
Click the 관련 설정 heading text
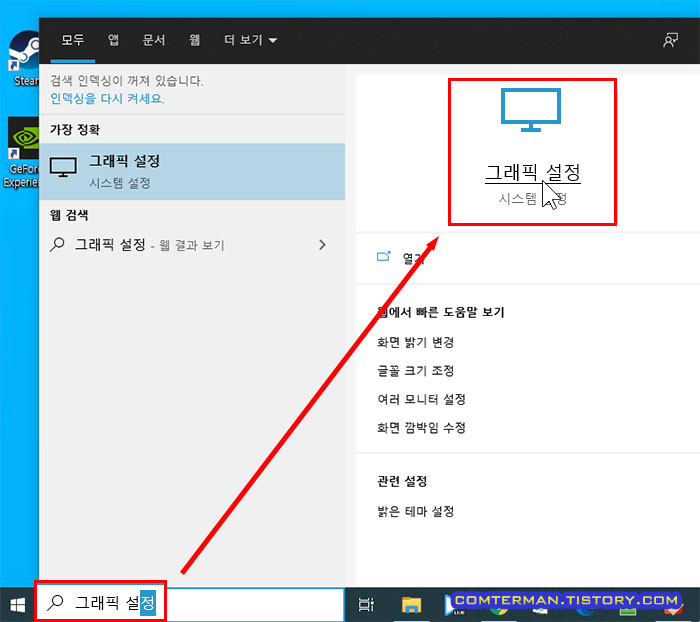click(402, 481)
